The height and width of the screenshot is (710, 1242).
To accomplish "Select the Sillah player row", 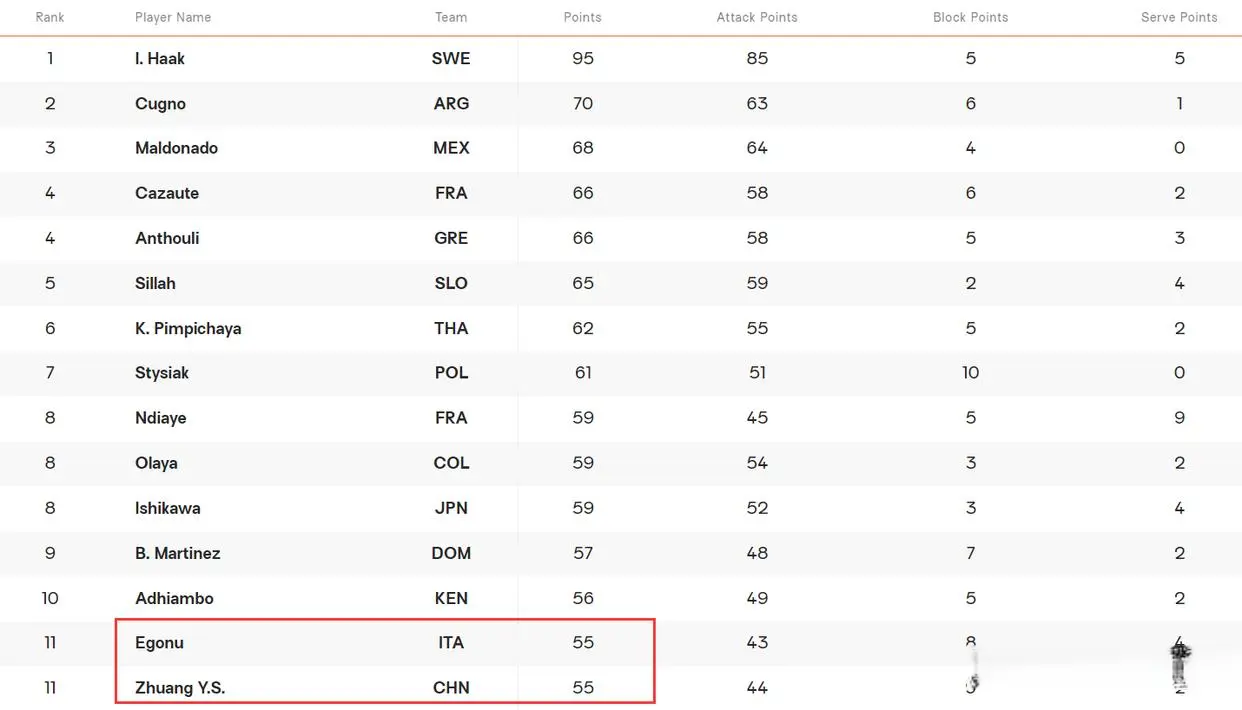I will click(x=621, y=283).
